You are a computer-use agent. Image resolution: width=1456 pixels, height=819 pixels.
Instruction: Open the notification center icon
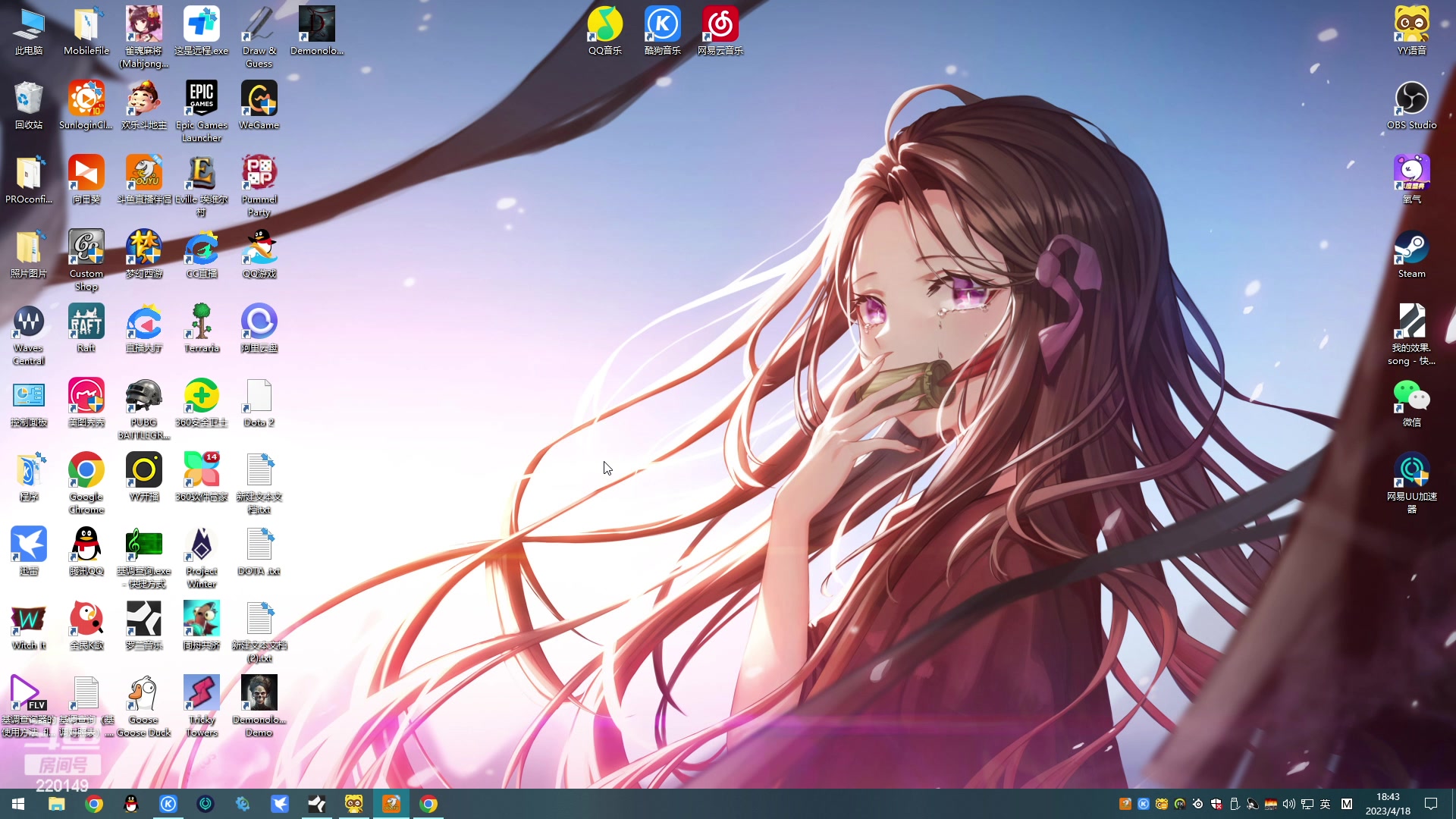(1431, 804)
